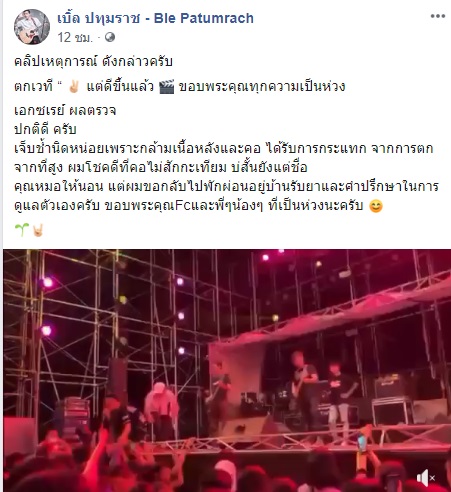Click the performer in white cap on stage
The image size is (451, 492).
coord(162,411)
